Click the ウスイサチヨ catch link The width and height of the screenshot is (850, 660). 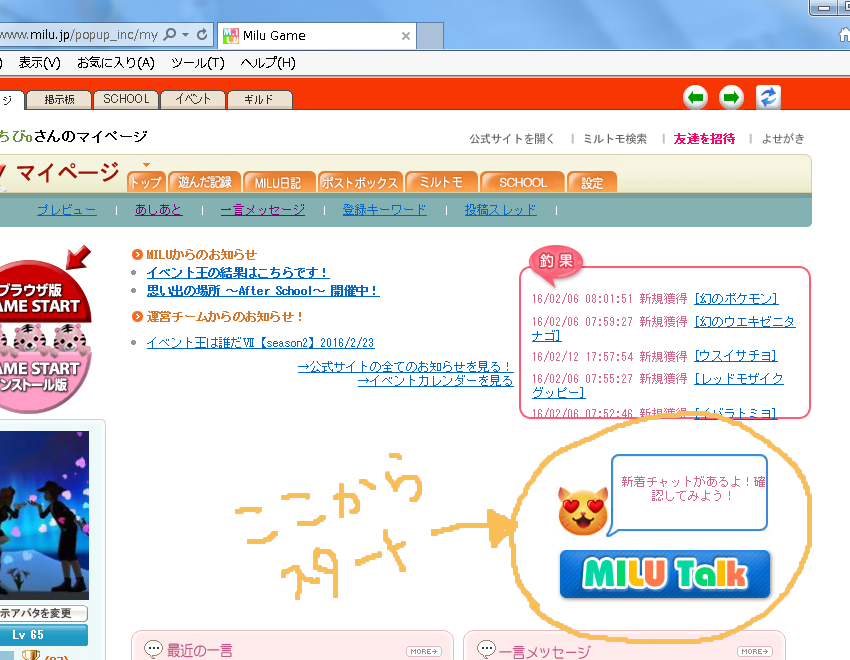click(x=736, y=356)
